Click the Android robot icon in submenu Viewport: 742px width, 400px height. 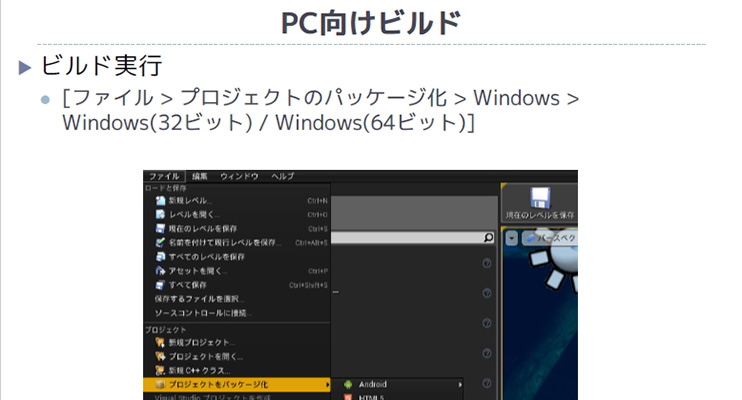348,384
